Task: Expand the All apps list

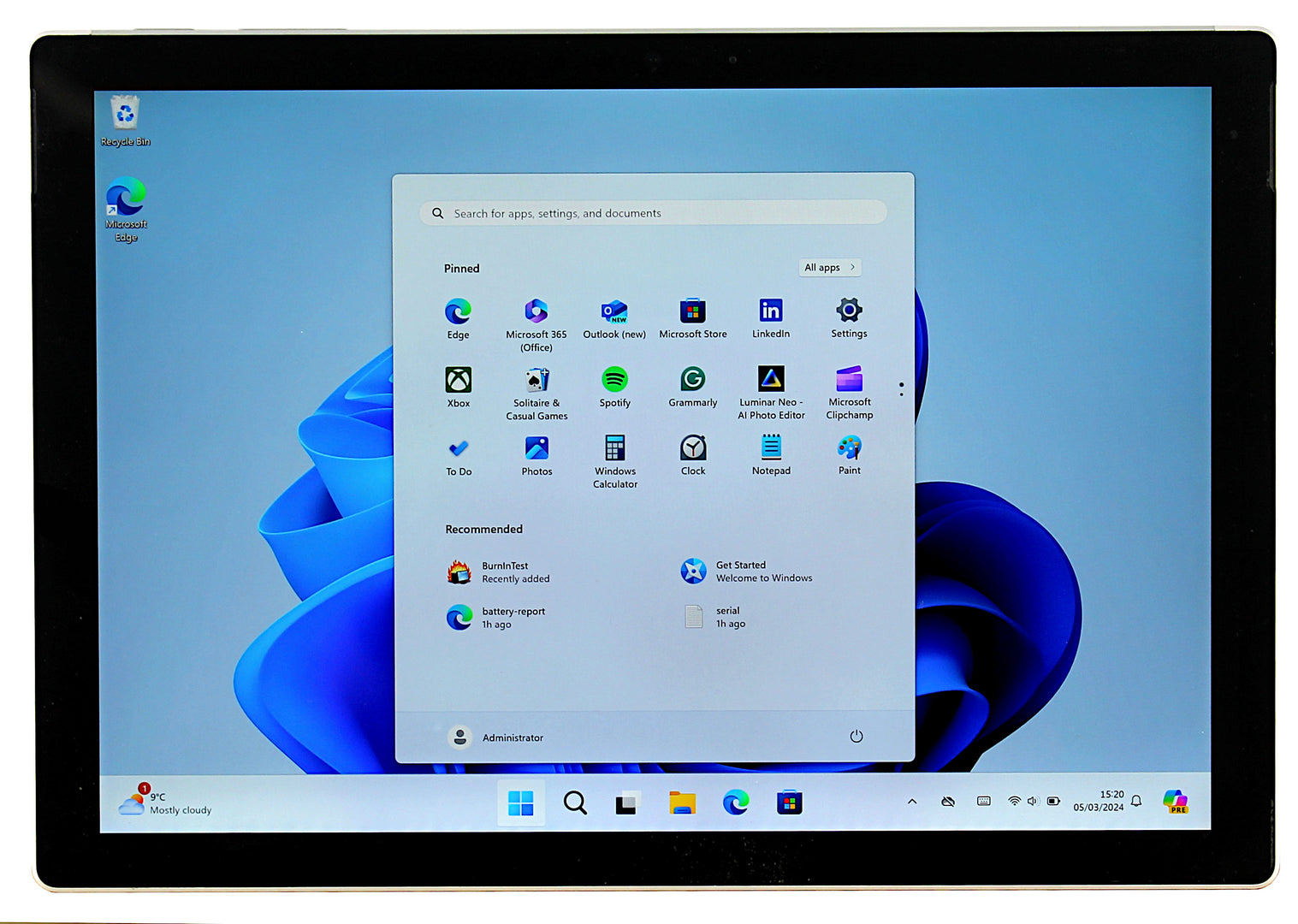Action: click(828, 267)
